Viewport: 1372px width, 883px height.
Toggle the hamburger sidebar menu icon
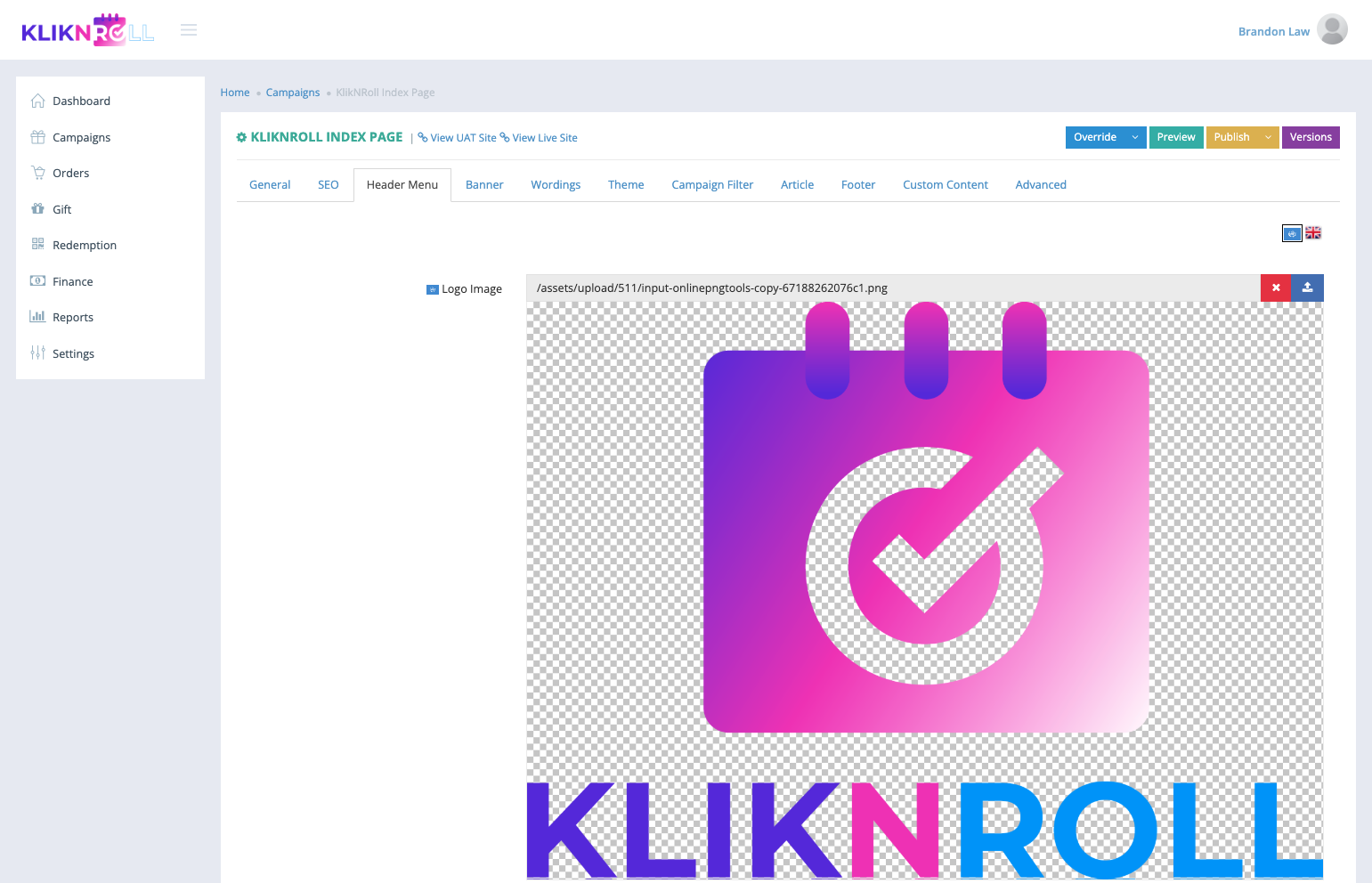point(189,30)
